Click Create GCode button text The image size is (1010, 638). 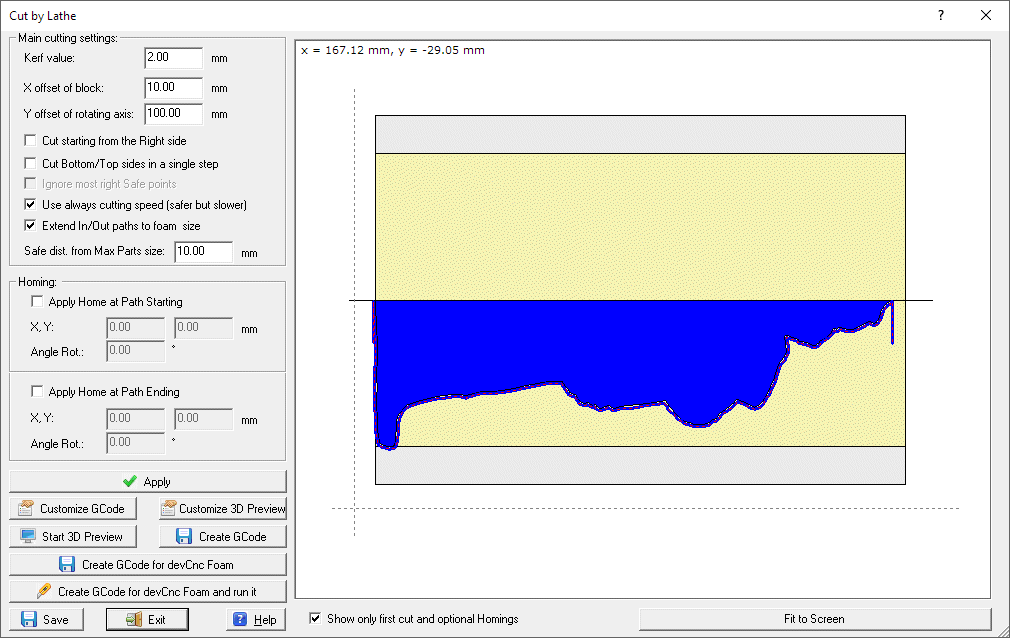[233, 537]
